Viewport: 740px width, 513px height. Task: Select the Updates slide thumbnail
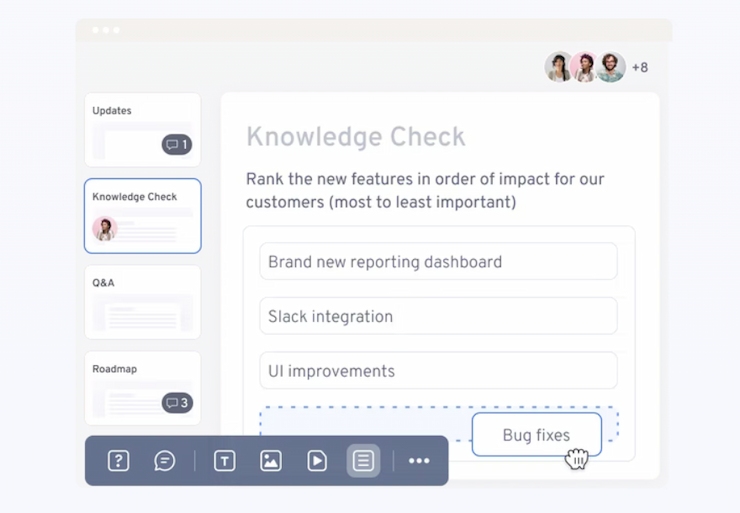pyautogui.click(x=143, y=130)
